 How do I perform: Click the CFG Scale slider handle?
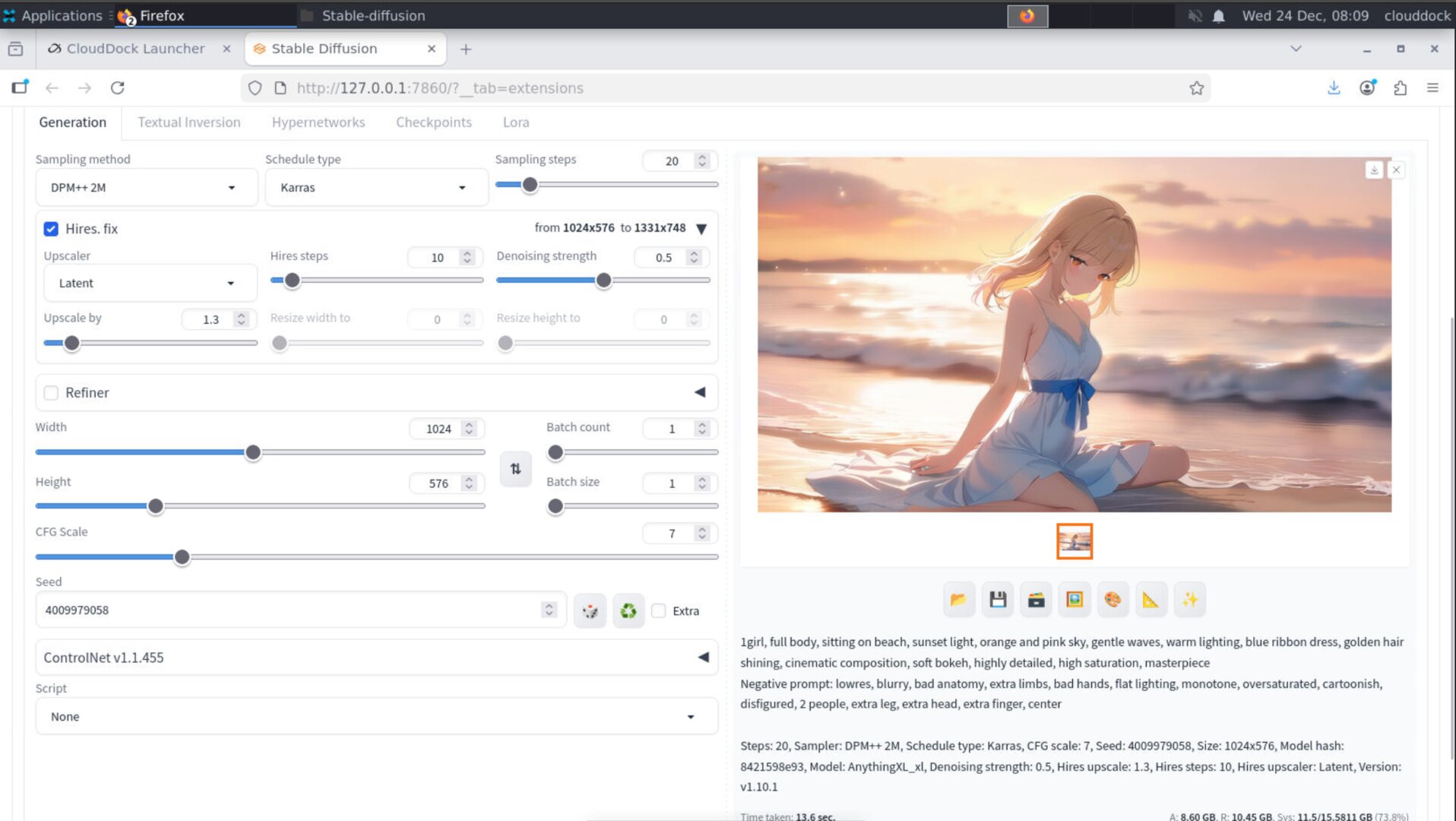(x=182, y=557)
